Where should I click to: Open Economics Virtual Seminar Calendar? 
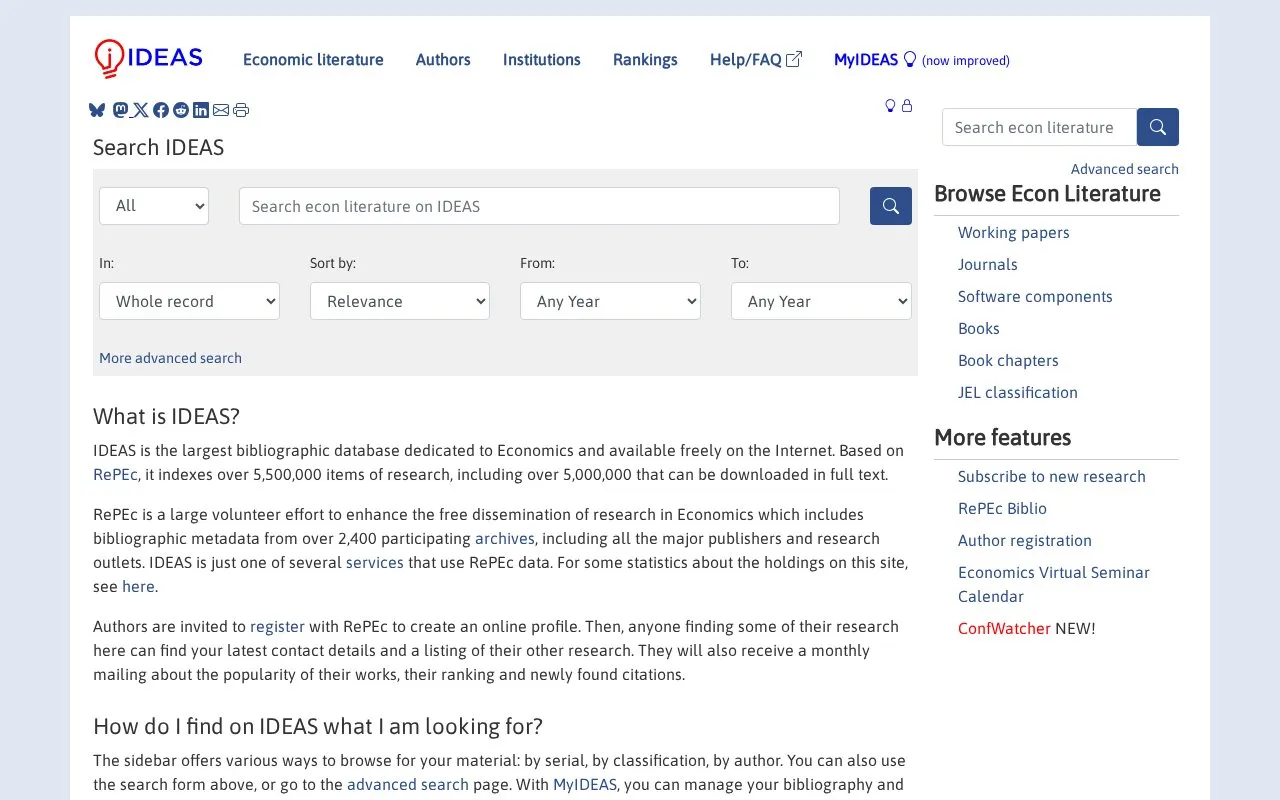click(1053, 584)
